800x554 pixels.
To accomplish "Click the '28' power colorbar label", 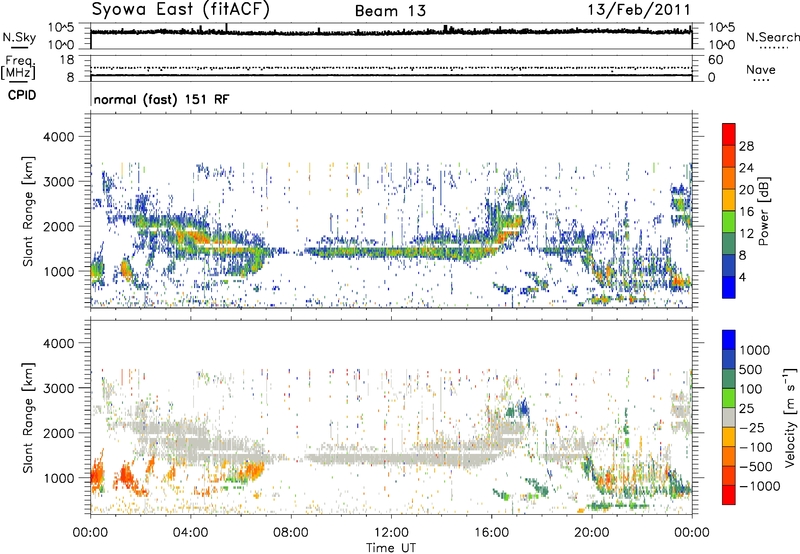I will pyautogui.click(x=746, y=146).
